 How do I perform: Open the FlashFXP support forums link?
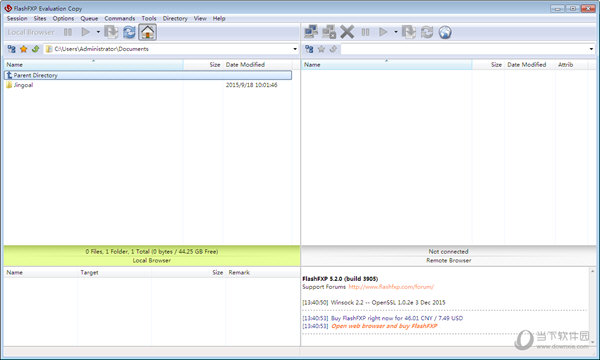click(391, 287)
